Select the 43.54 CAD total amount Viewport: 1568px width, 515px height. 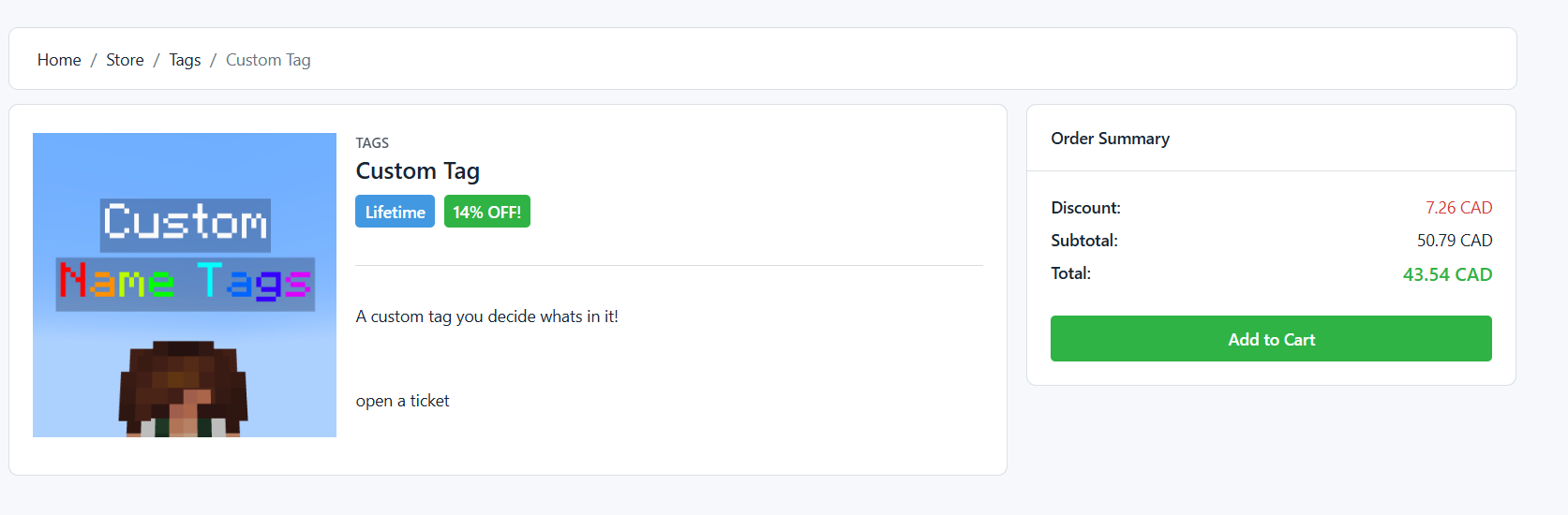point(1447,274)
